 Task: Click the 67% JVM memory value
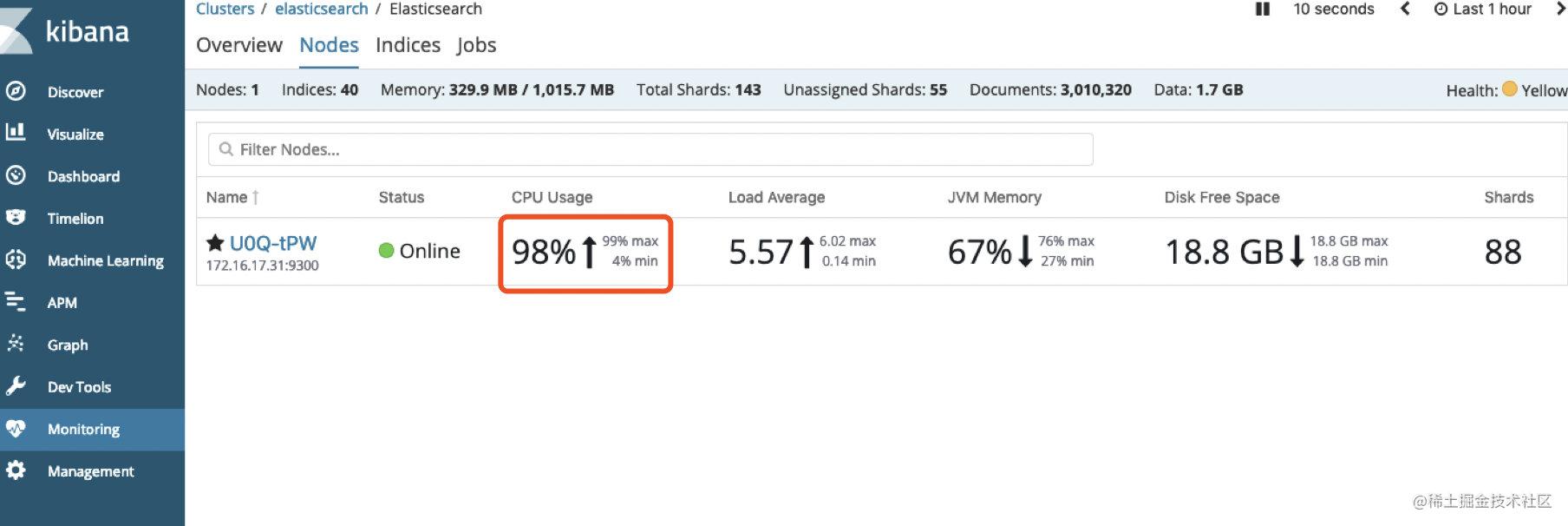pos(980,253)
